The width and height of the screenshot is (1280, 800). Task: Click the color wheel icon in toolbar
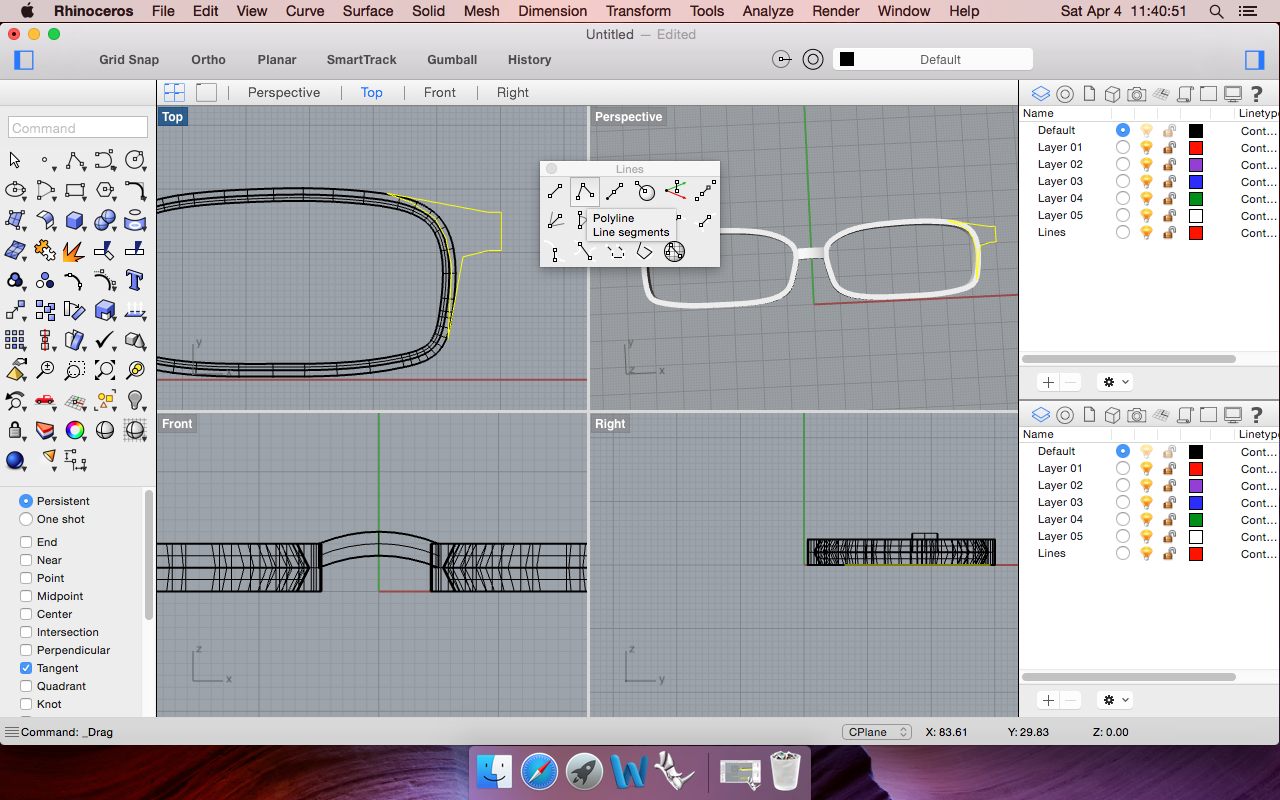pyautogui.click(x=75, y=431)
